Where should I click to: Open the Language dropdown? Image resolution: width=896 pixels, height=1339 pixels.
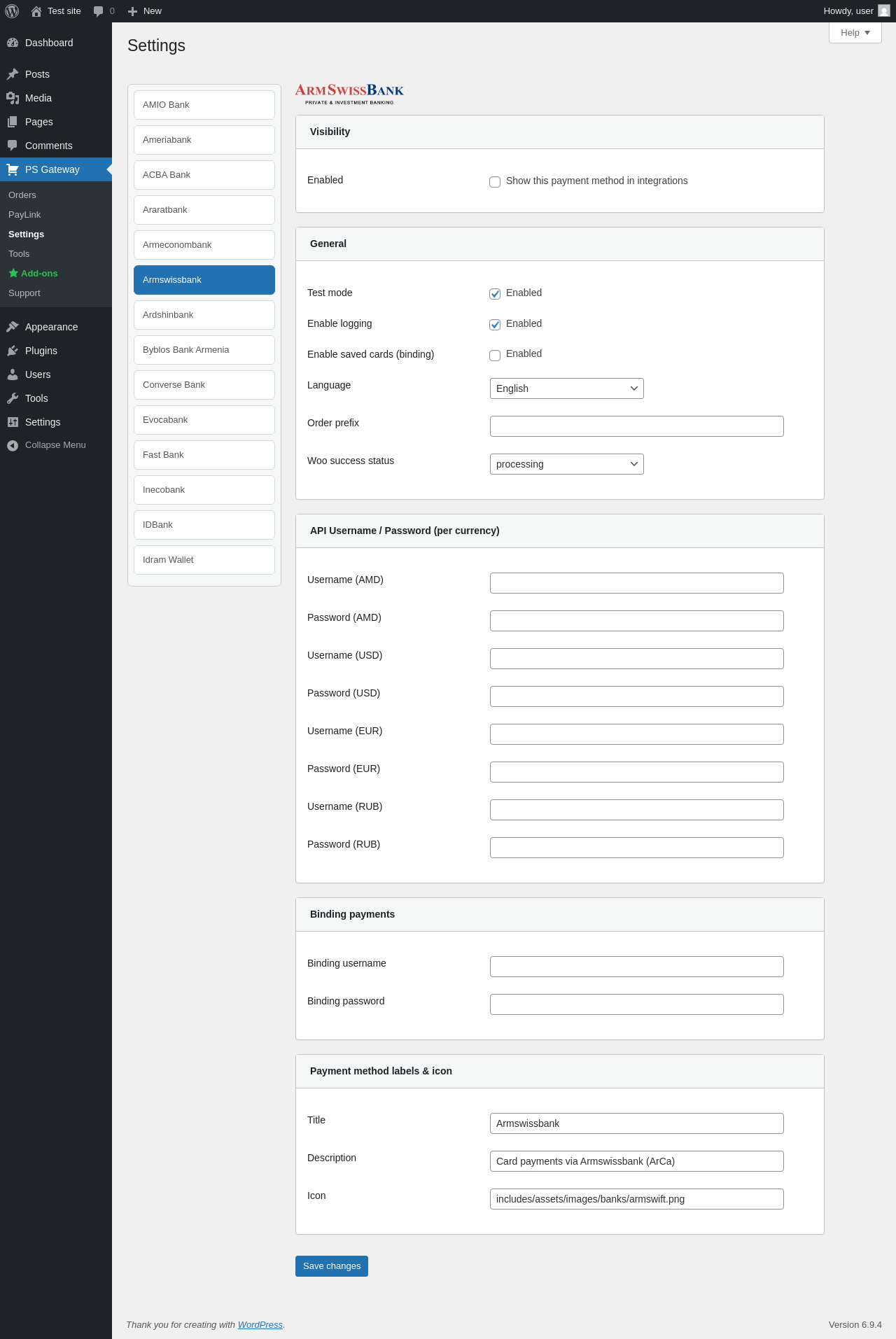click(566, 388)
